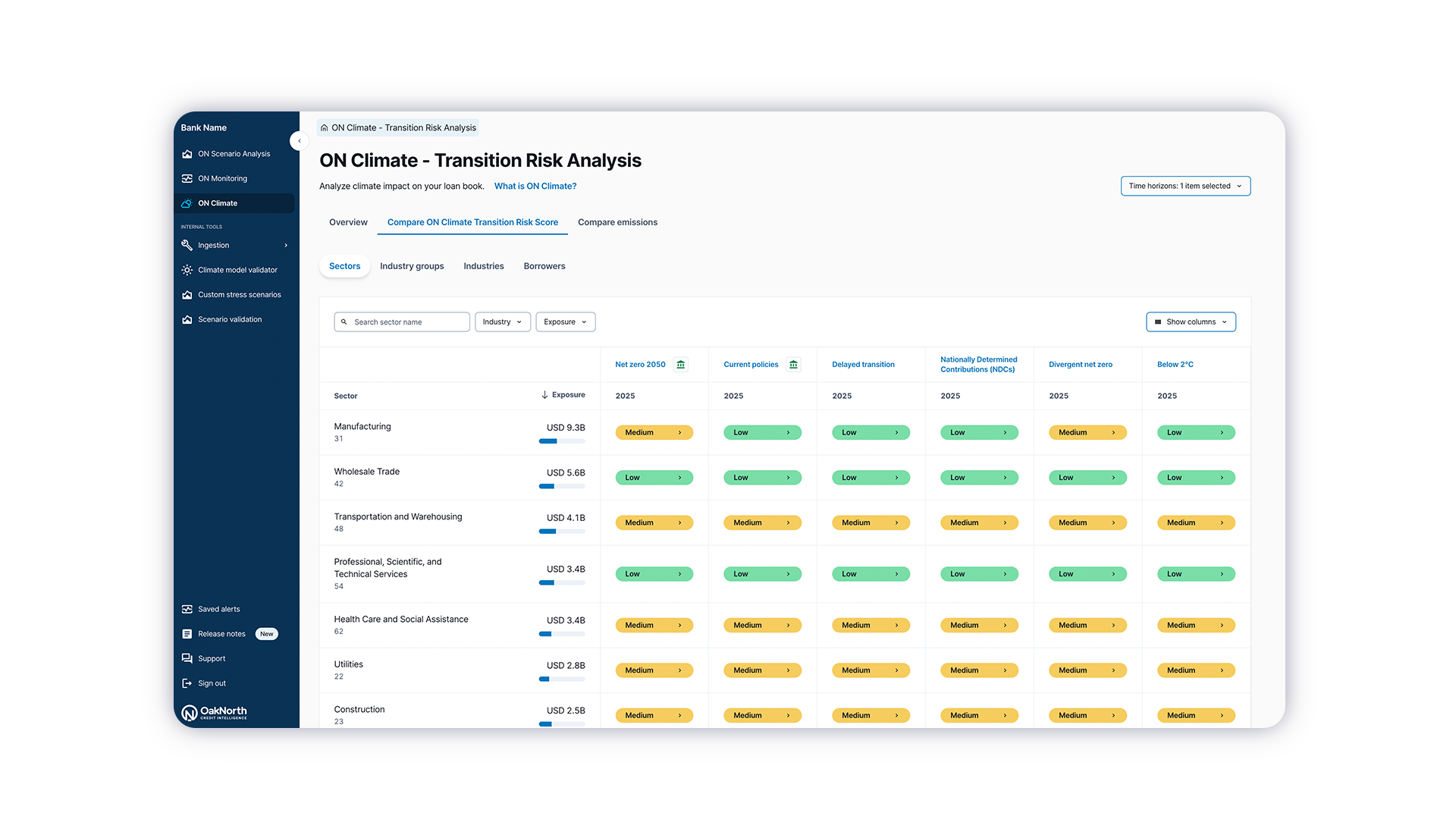Open the Time horizons dropdown
Viewport: 1456px width, 819px height.
[x=1189, y=185]
